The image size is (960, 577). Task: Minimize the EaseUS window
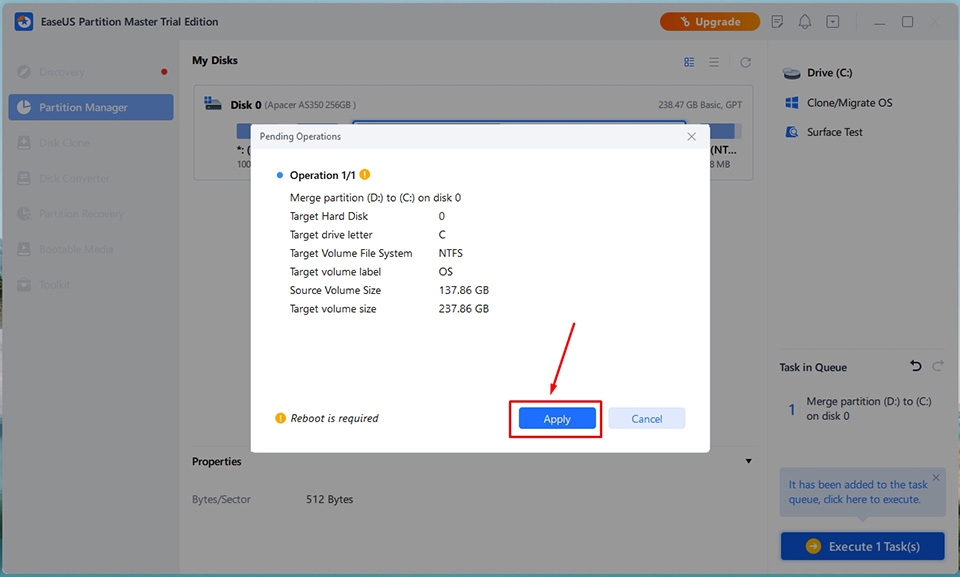pyautogui.click(x=880, y=22)
